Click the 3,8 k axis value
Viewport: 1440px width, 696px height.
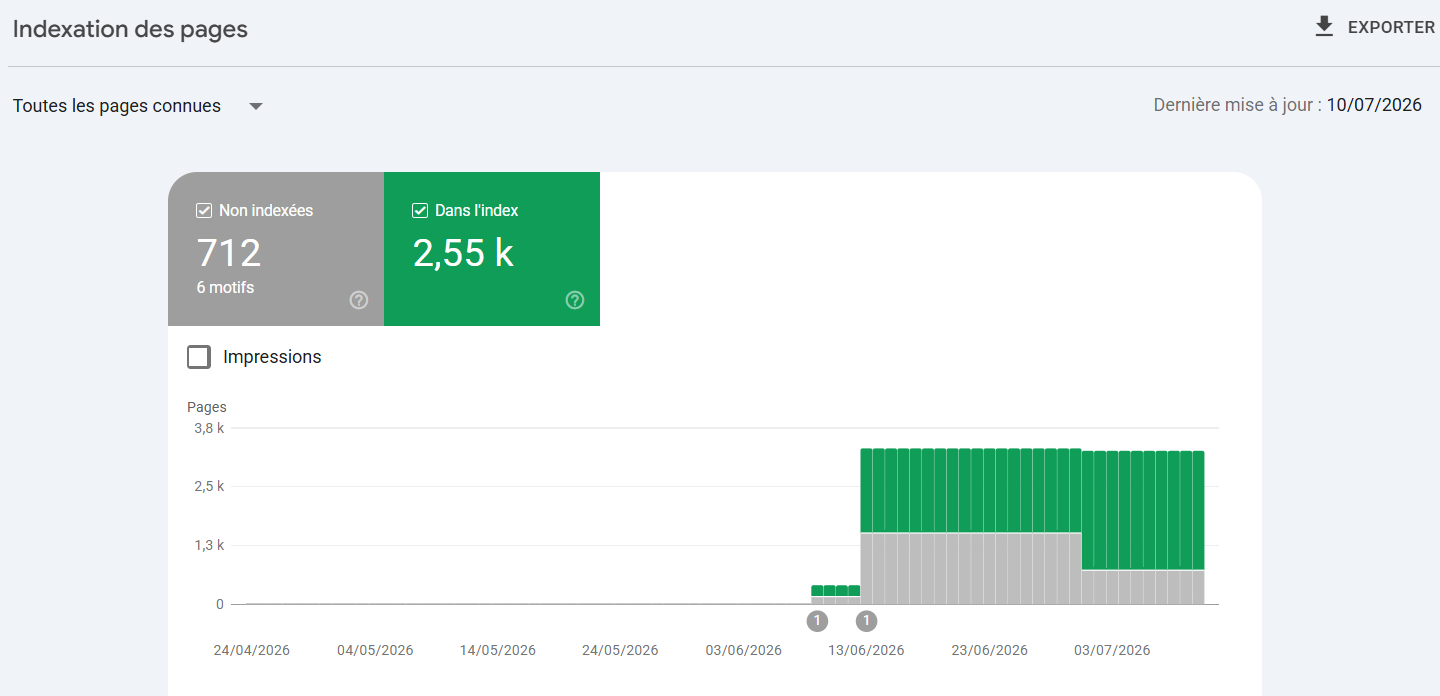pyautogui.click(x=208, y=428)
